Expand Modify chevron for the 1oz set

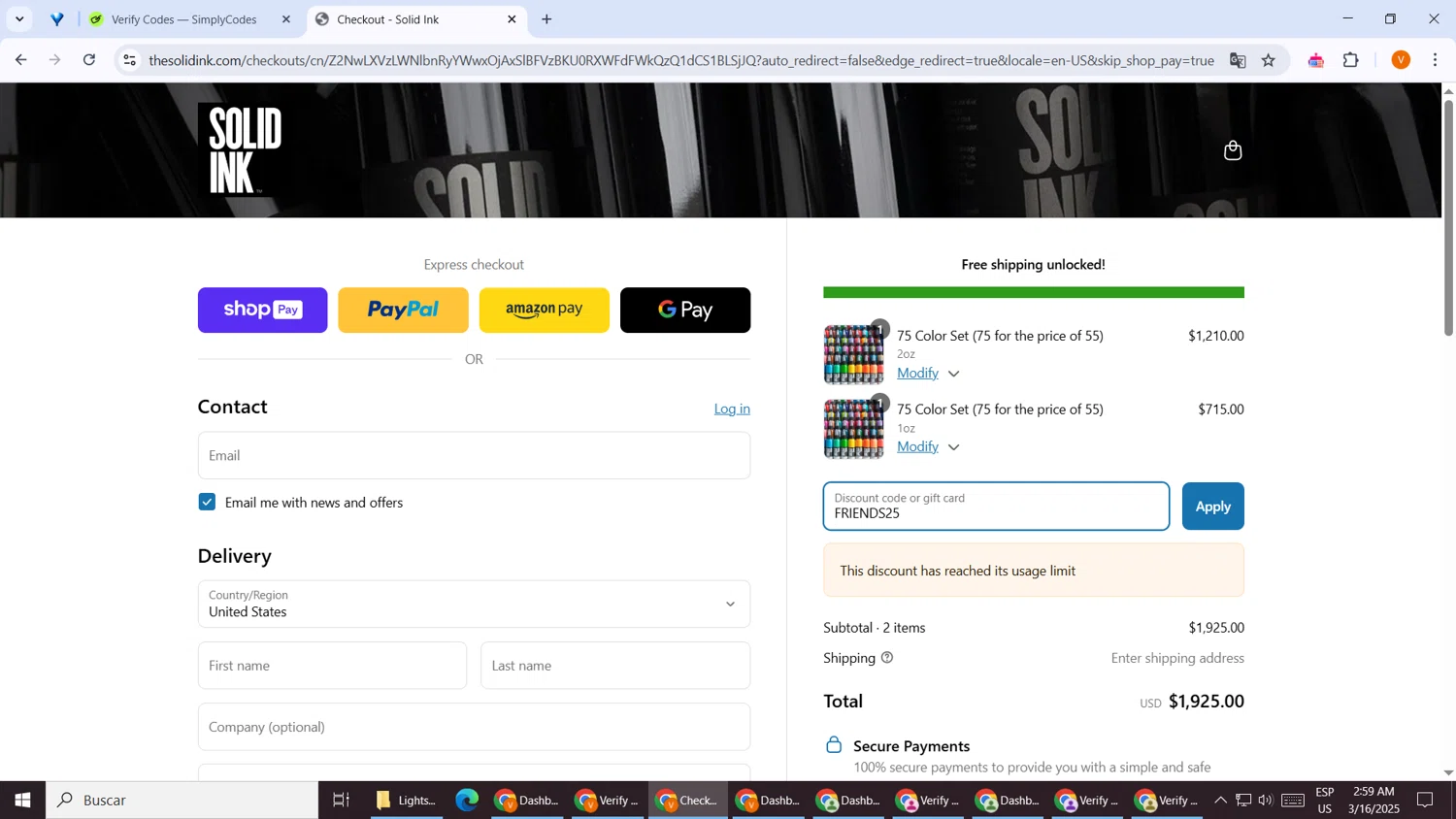coord(953,447)
